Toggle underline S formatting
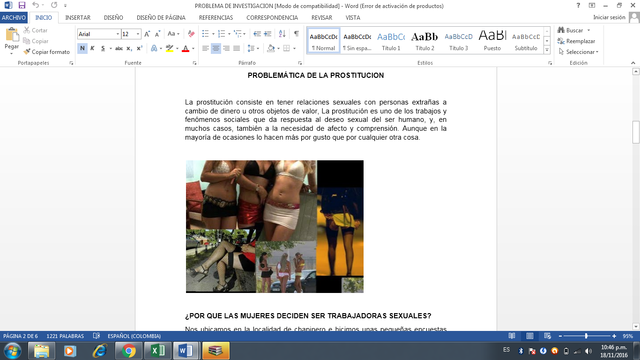This screenshot has width=640, height=360. coord(103,48)
